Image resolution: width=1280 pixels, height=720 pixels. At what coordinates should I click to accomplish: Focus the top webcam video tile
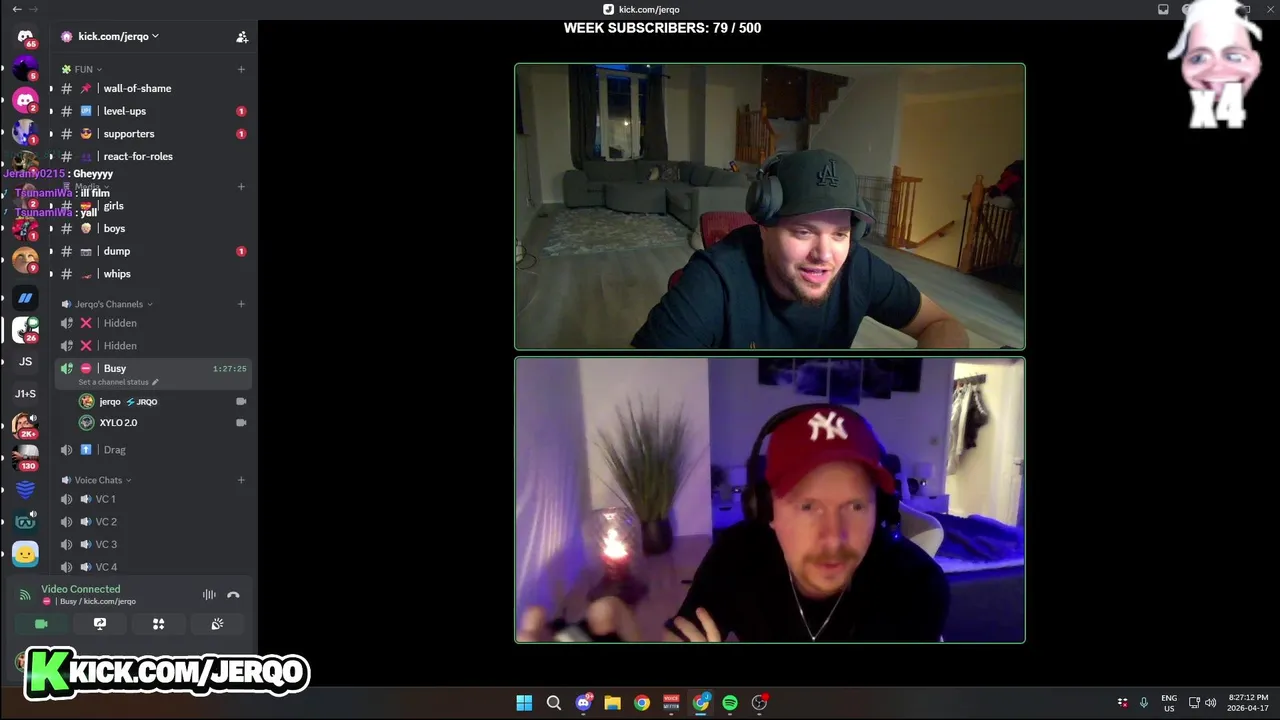point(770,207)
